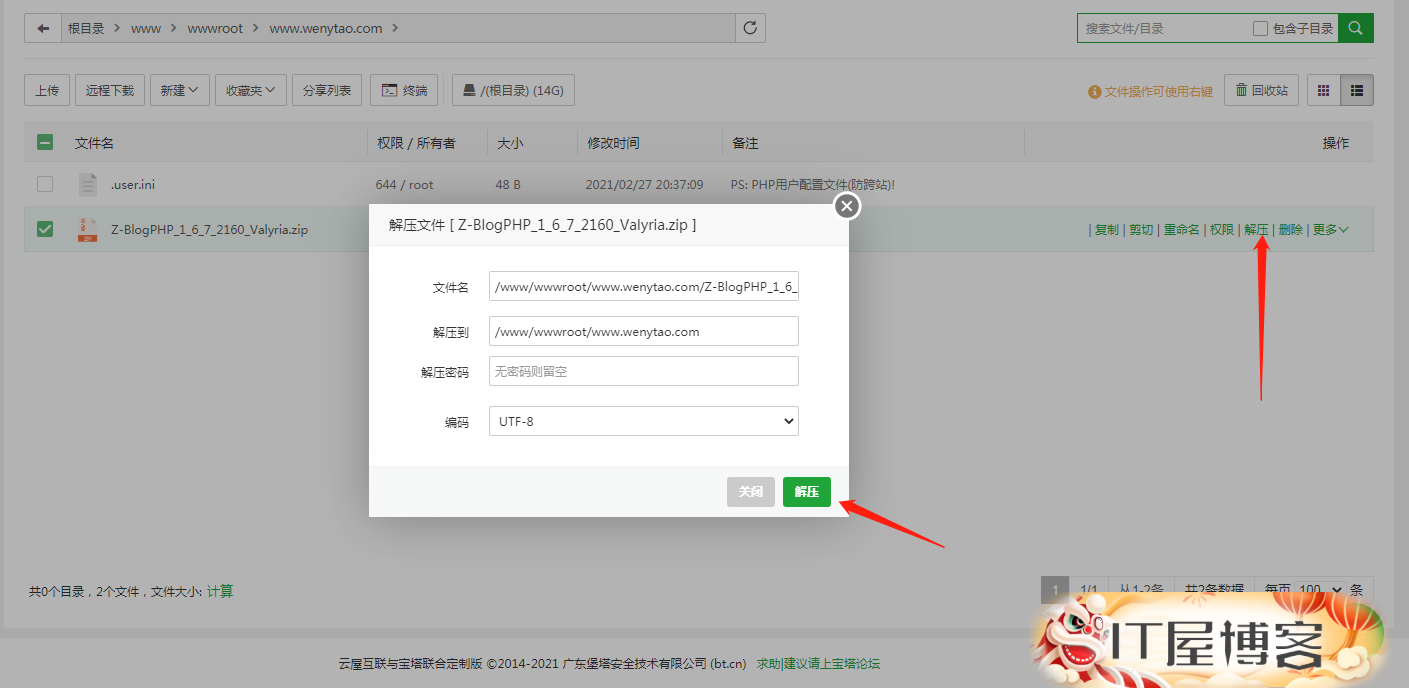Close the extract dialog with the X icon
Image resolution: width=1409 pixels, height=688 pixels.
tap(847, 206)
